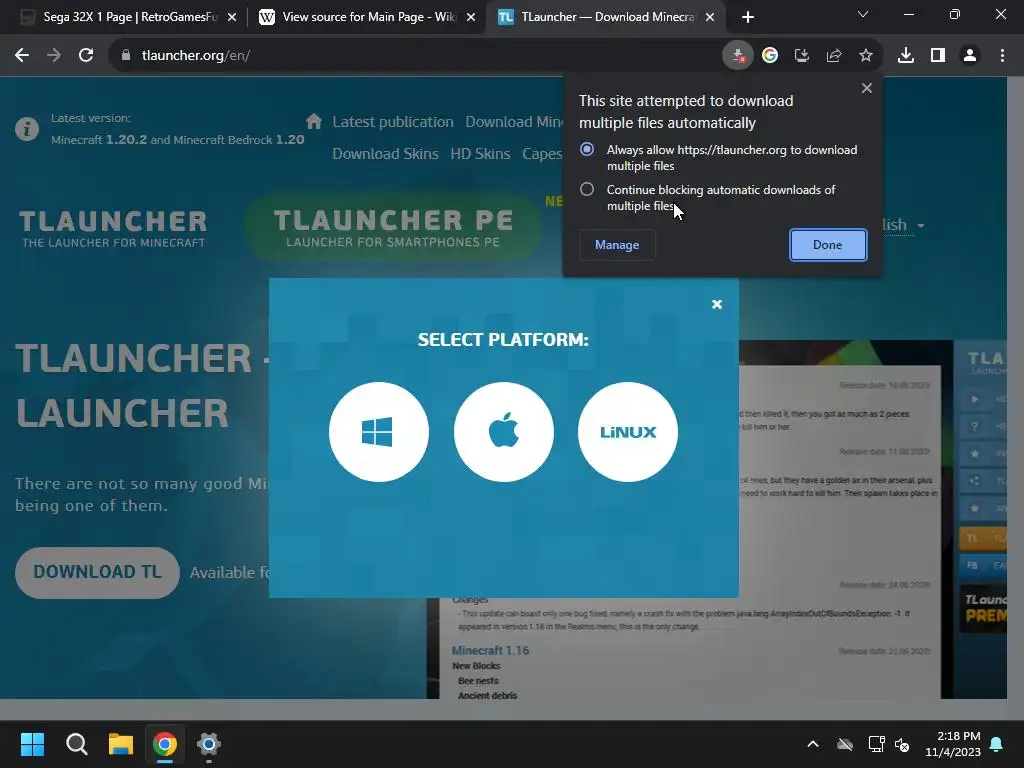Open the taskbar clock showing 2:18 PM

click(953, 744)
